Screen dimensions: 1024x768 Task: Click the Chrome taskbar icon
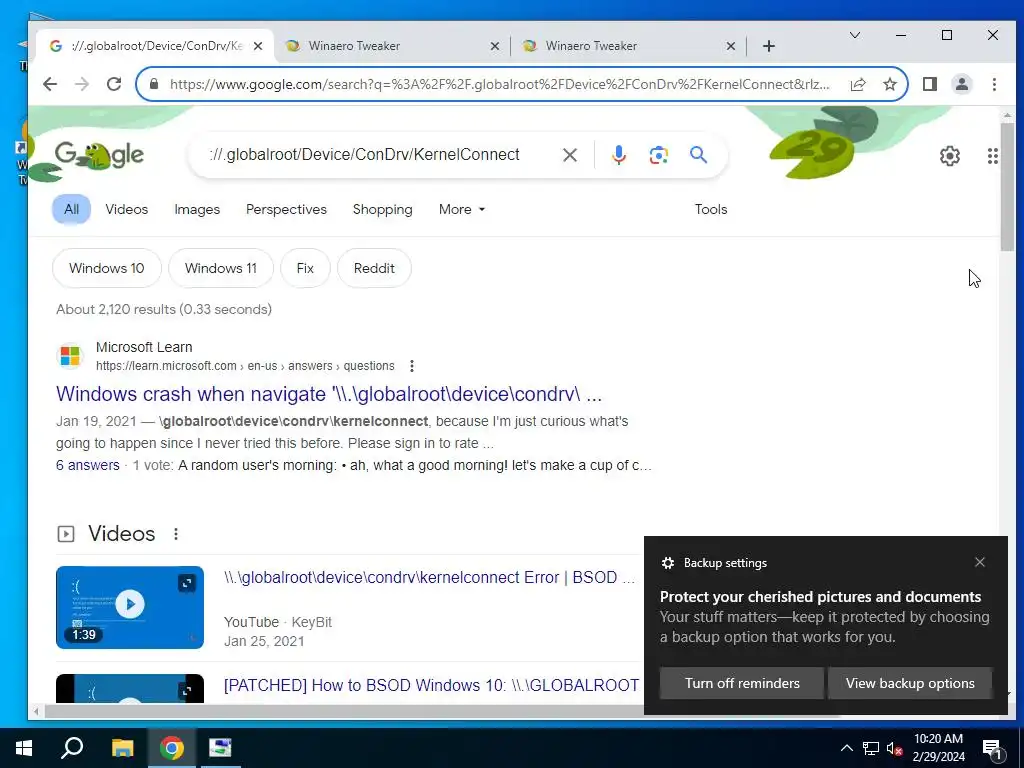pyautogui.click(x=172, y=748)
